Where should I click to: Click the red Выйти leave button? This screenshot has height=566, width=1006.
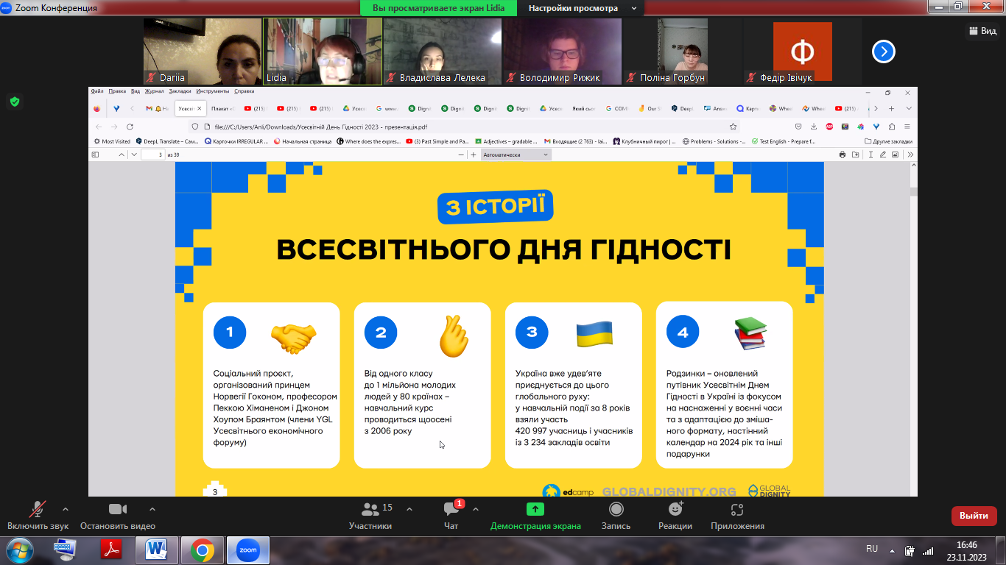coord(973,515)
